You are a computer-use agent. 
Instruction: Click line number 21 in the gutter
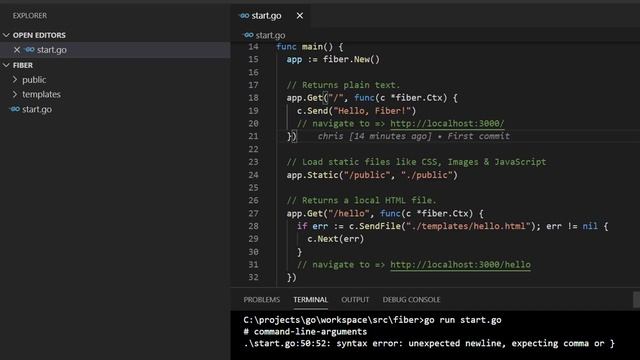pos(253,136)
